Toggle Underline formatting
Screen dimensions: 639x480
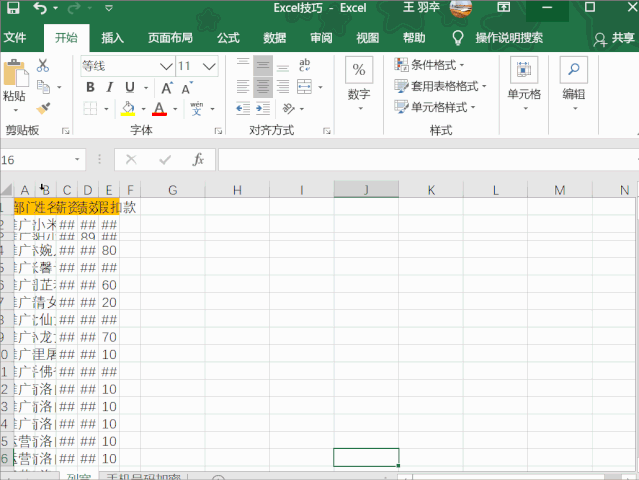click(130, 87)
